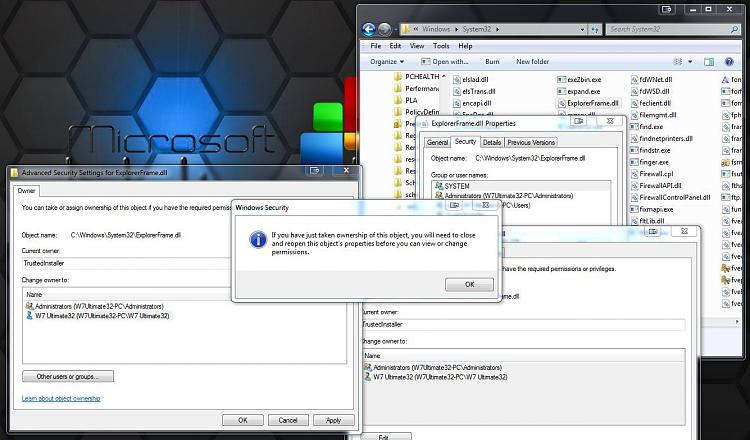Click Apply in Advanced Security Settings
The width and height of the screenshot is (750, 440).
tap(333, 420)
